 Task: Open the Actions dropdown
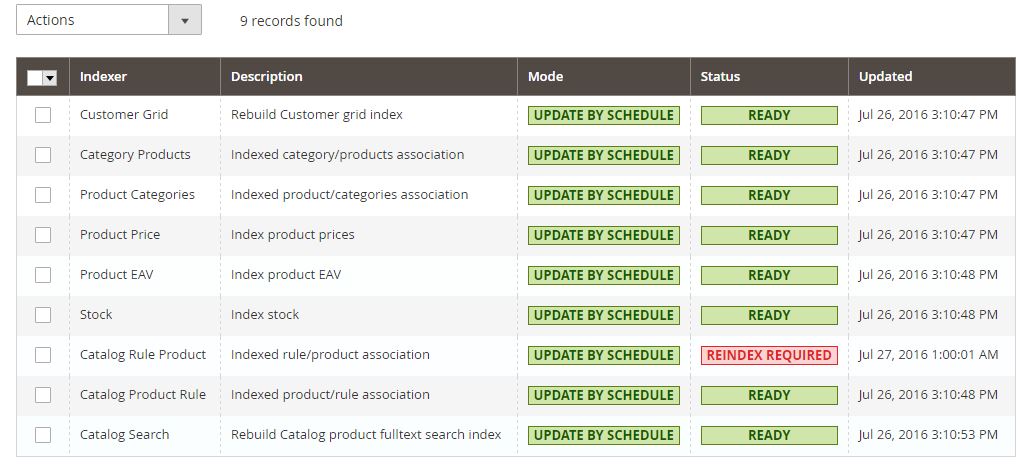[108, 20]
